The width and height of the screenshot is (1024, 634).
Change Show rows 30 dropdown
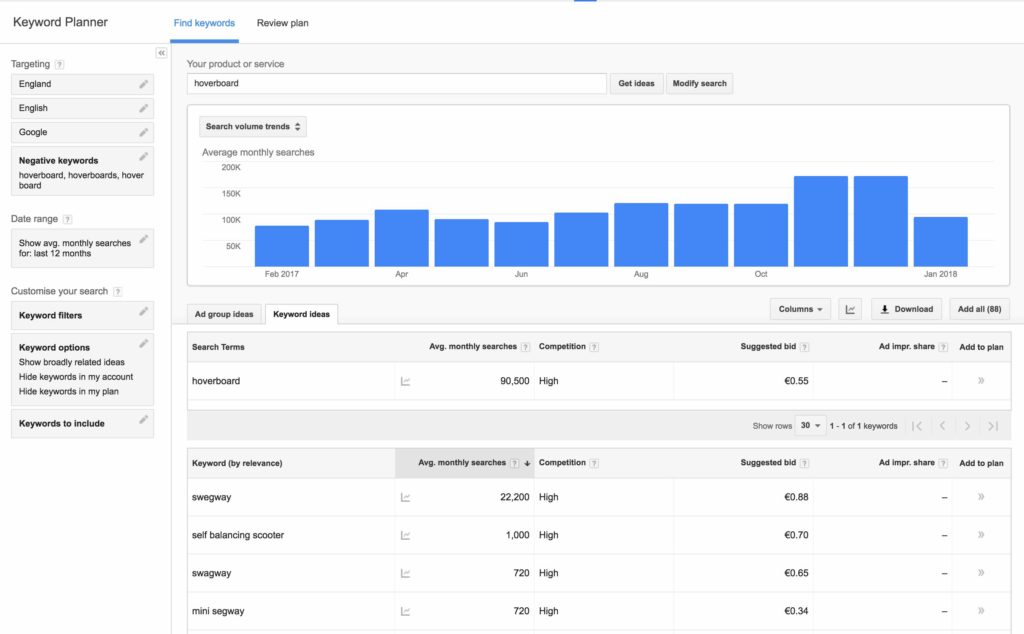pyautogui.click(x=810, y=426)
